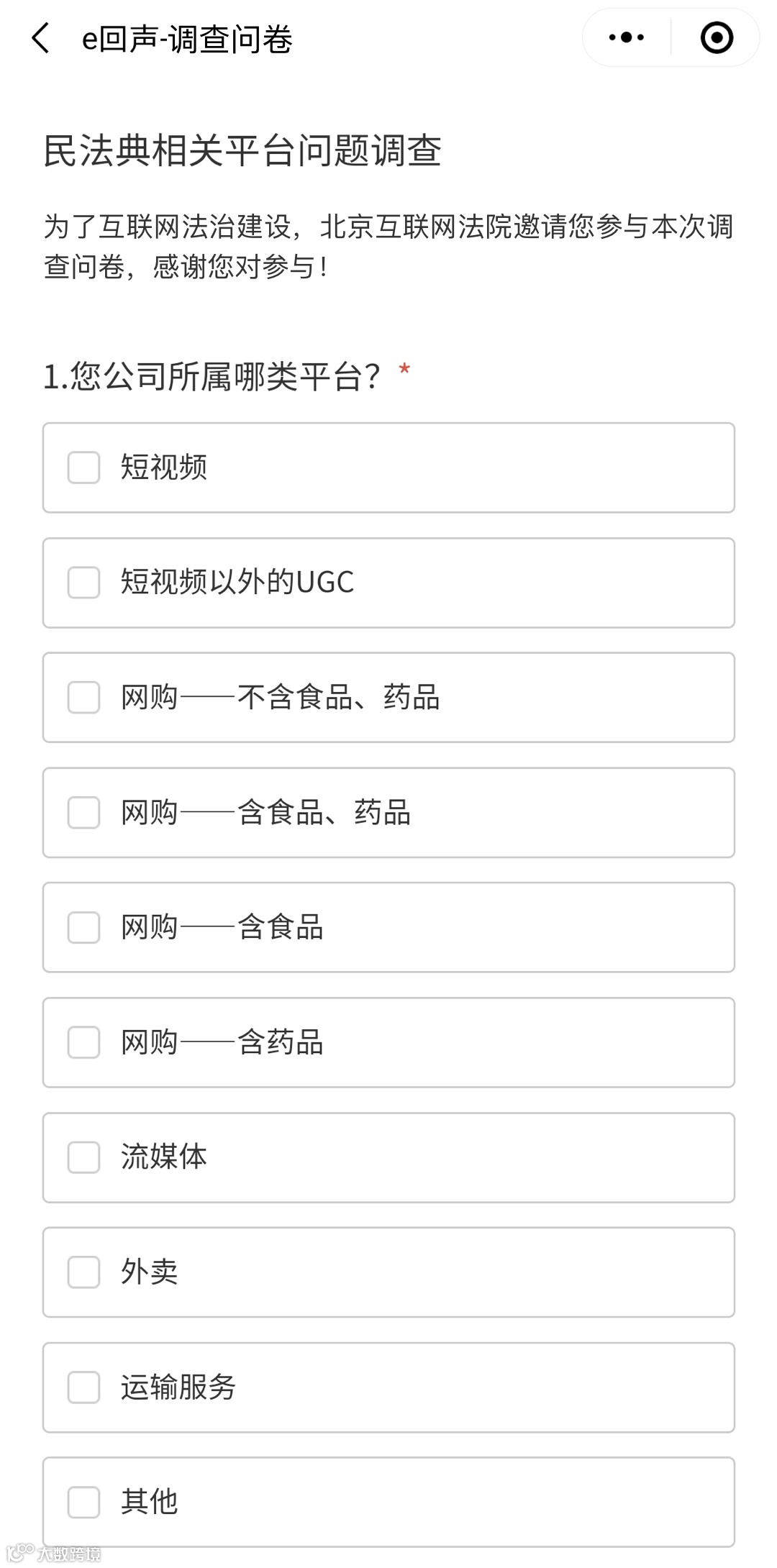Open the three-dot more menu

(x=626, y=37)
